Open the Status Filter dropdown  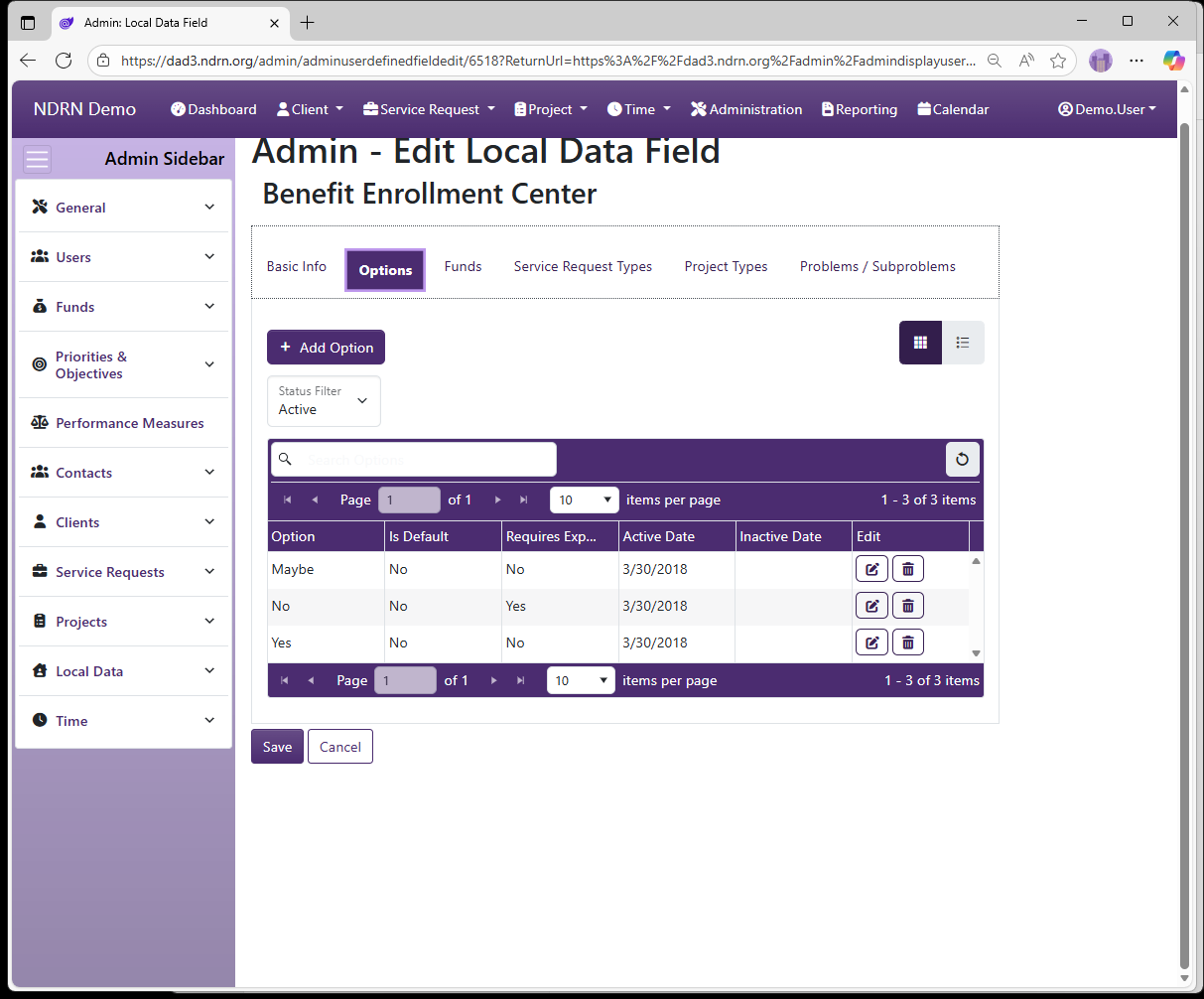pos(324,401)
